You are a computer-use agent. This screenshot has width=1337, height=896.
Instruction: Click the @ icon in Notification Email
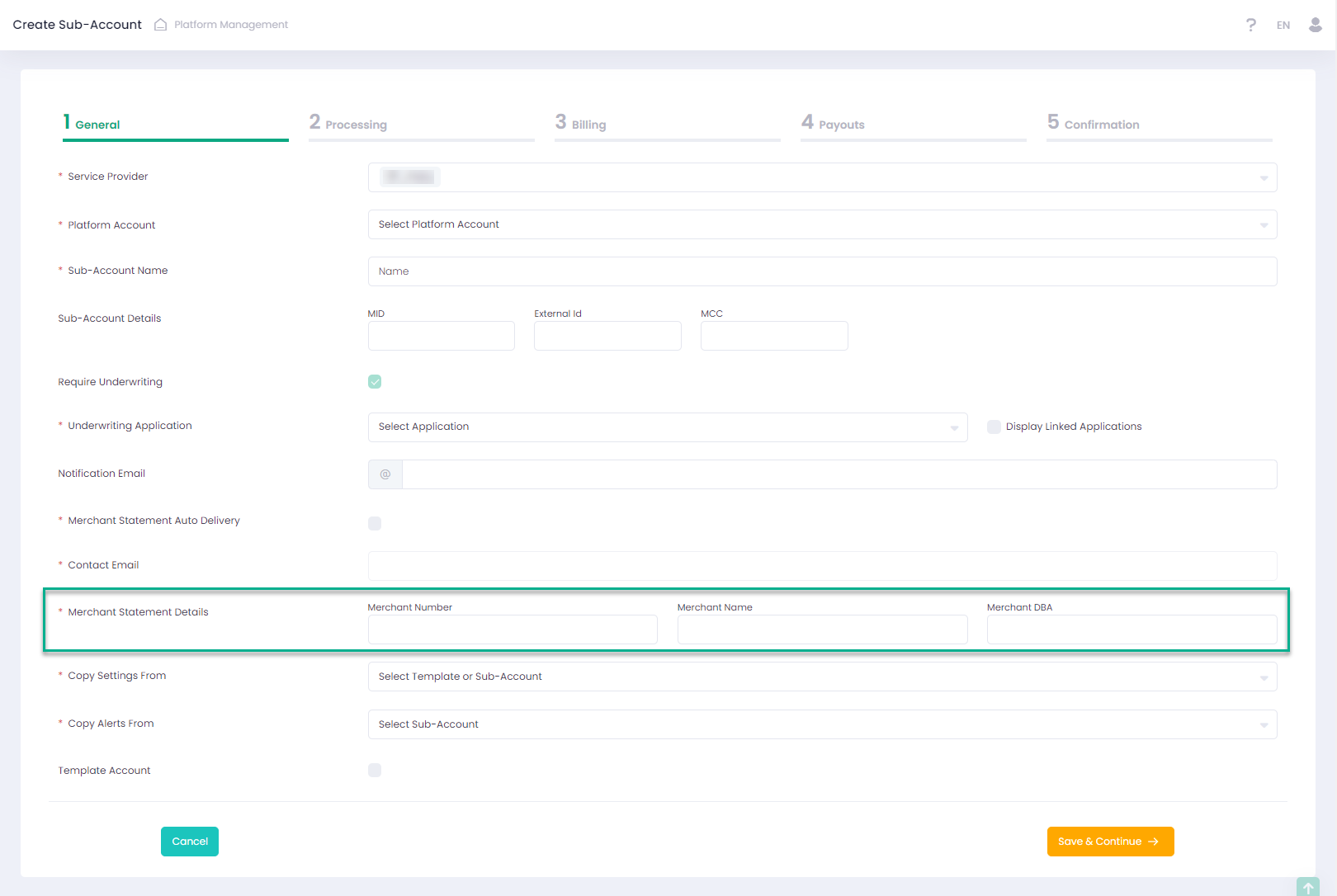click(385, 474)
